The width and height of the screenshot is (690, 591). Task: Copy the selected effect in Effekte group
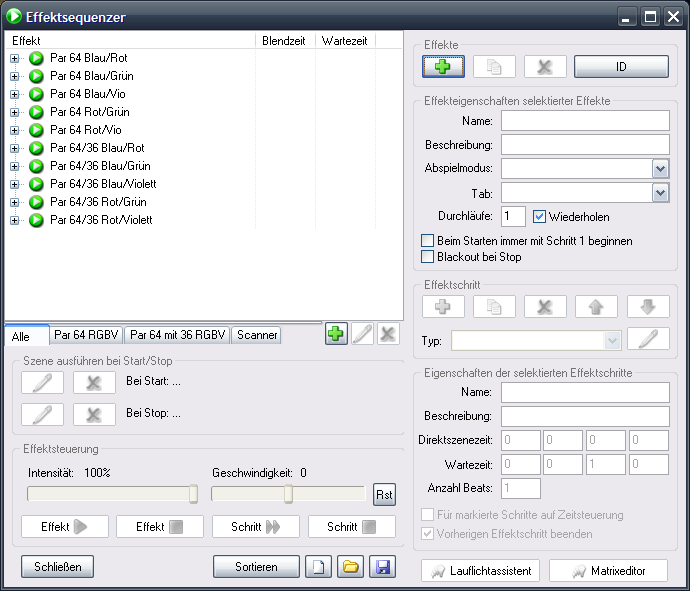click(494, 66)
